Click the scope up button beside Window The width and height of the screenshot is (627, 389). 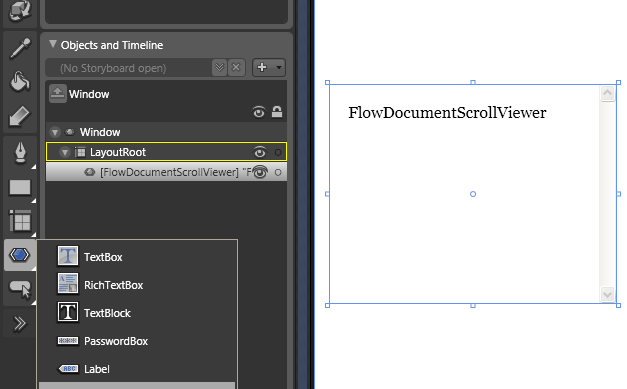tap(58, 94)
